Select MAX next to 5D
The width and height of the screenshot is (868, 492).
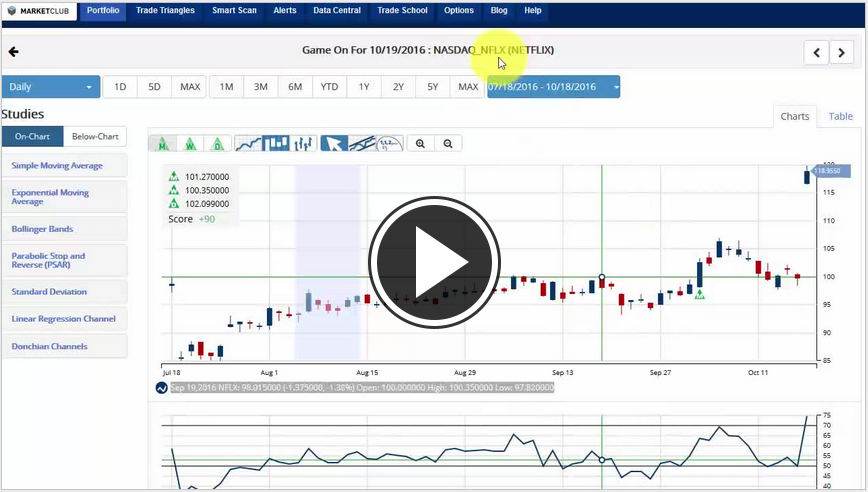[x=189, y=87]
